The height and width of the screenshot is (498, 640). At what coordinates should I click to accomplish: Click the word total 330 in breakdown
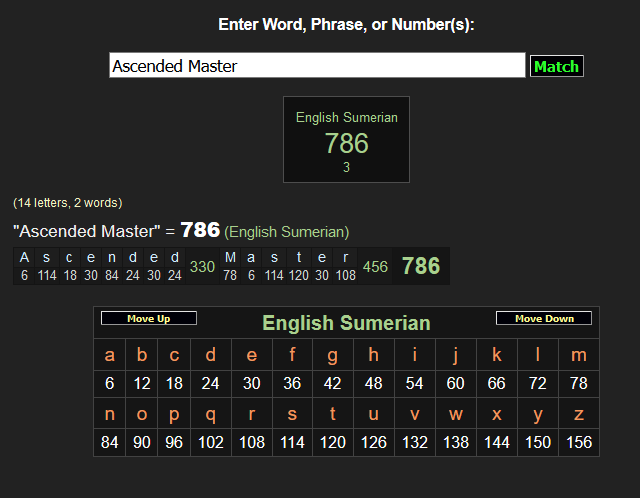tap(202, 266)
